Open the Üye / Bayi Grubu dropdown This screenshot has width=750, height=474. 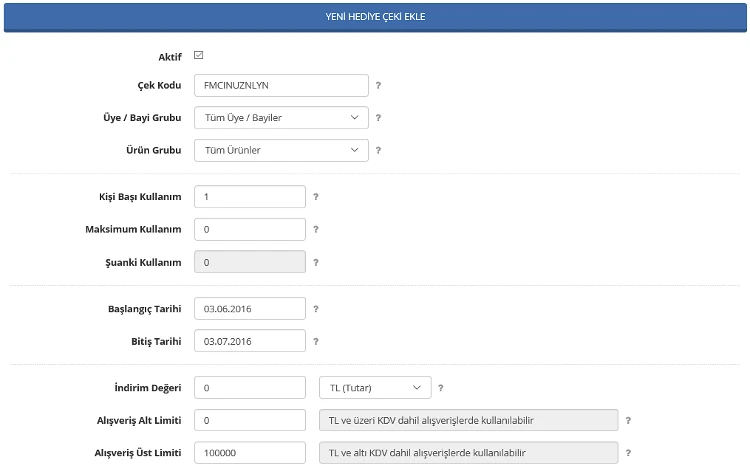(281, 118)
